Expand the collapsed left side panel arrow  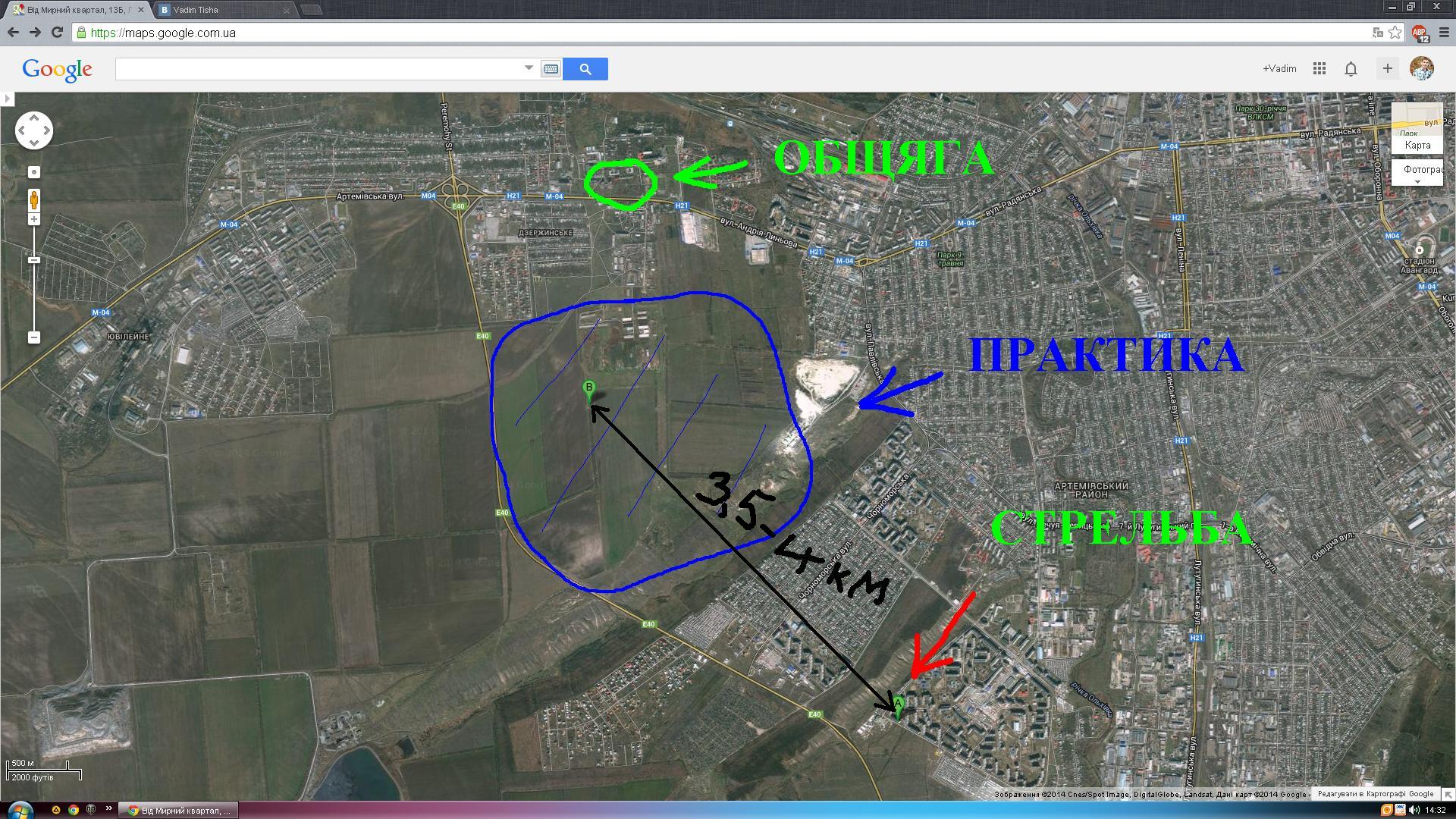tap(7, 99)
